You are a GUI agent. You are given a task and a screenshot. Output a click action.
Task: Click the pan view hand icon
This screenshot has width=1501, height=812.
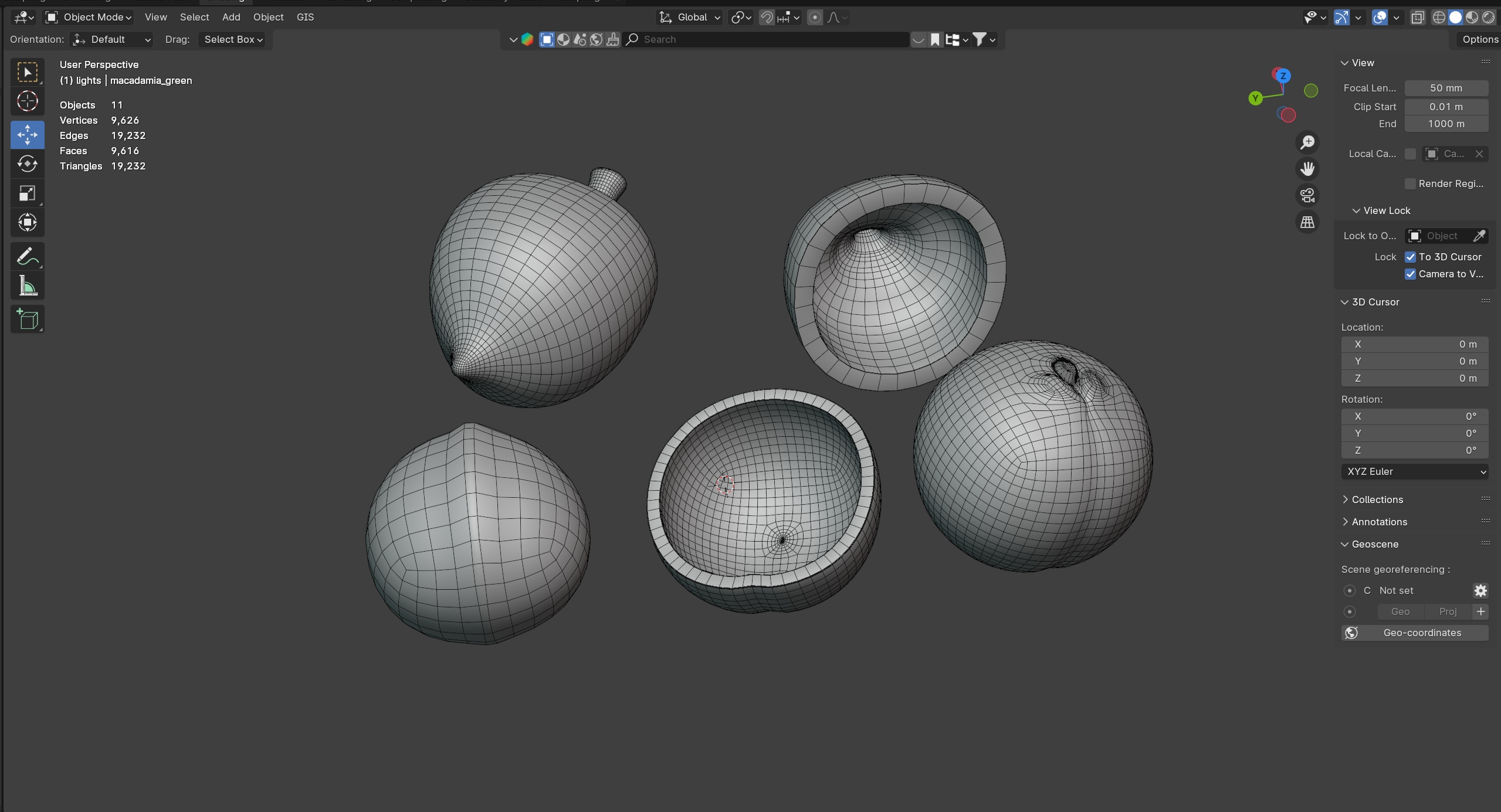coord(1307,169)
